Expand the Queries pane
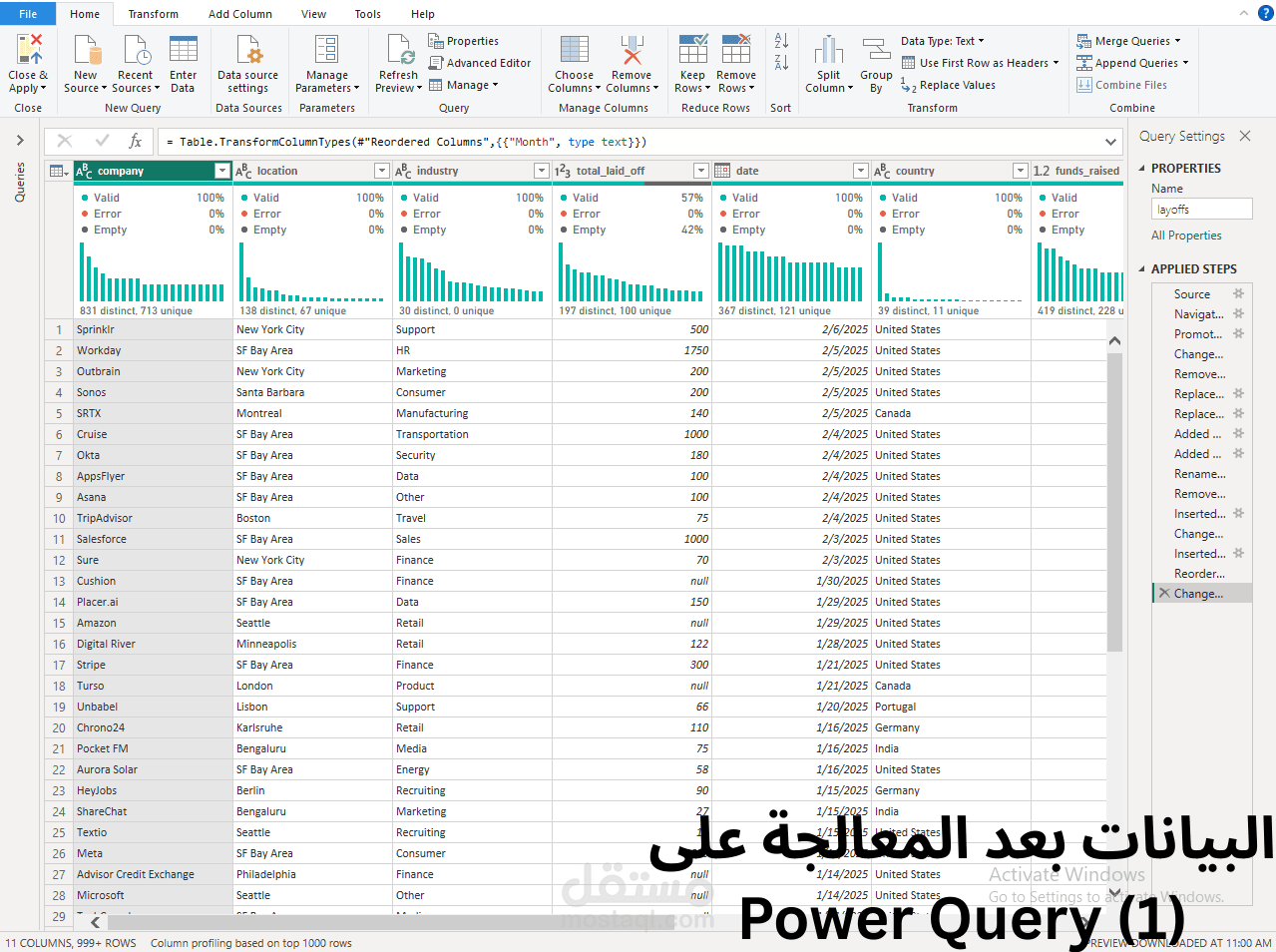The width and height of the screenshot is (1276, 952). 20,141
